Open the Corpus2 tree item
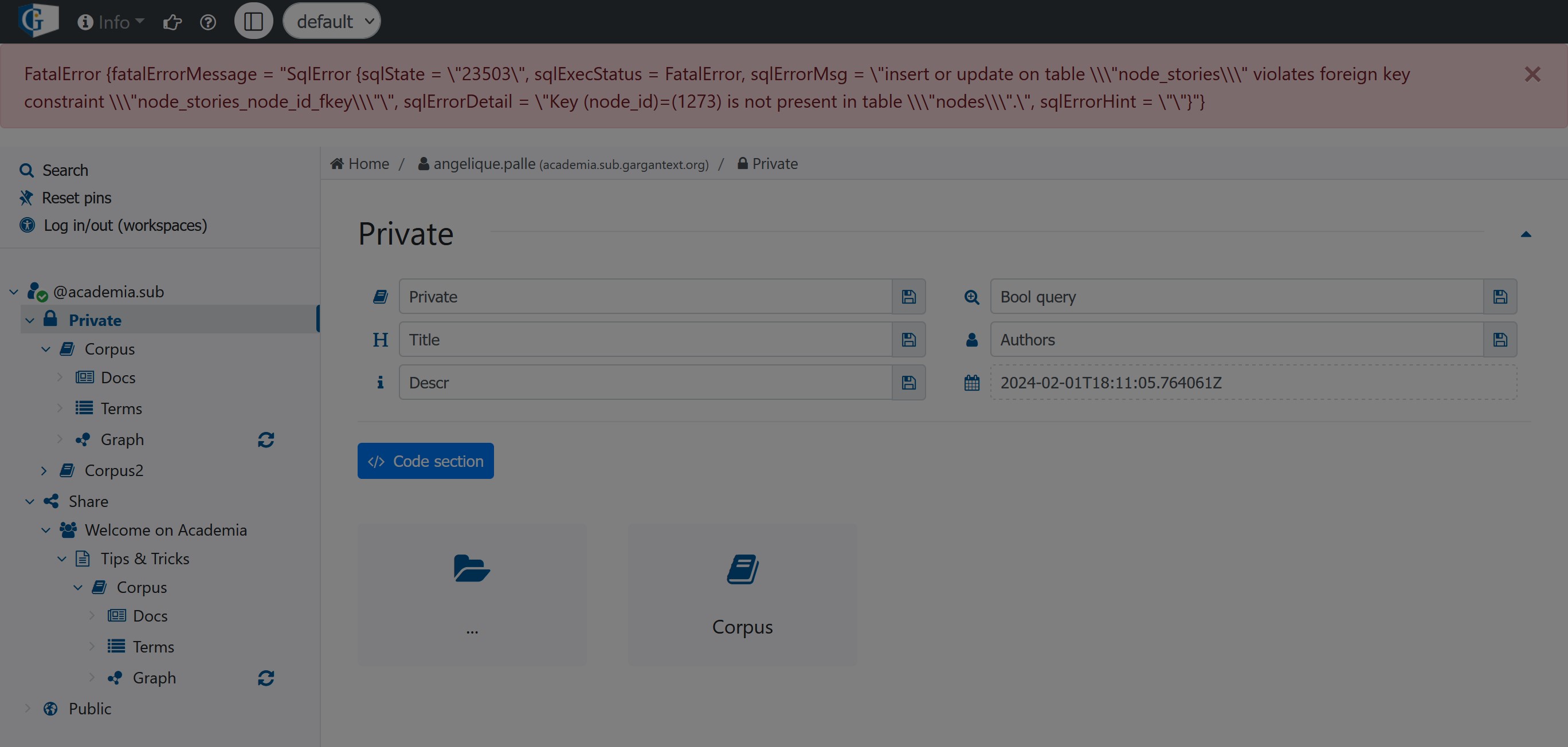The height and width of the screenshot is (747, 1568). click(x=114, y=470)
